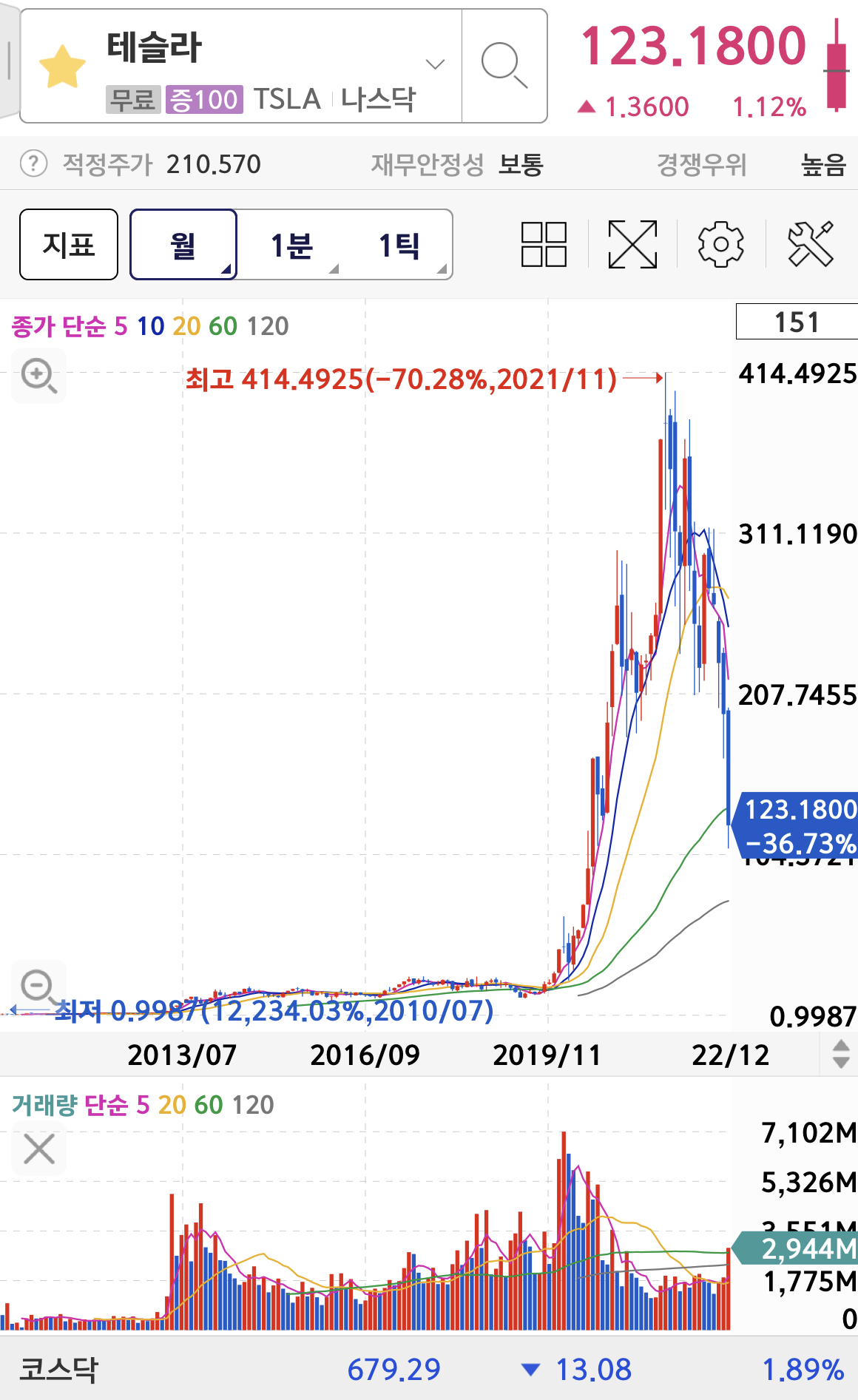Tap 경쟁우위 높음 rating
858x1400 pixels.
coord(751,164)
